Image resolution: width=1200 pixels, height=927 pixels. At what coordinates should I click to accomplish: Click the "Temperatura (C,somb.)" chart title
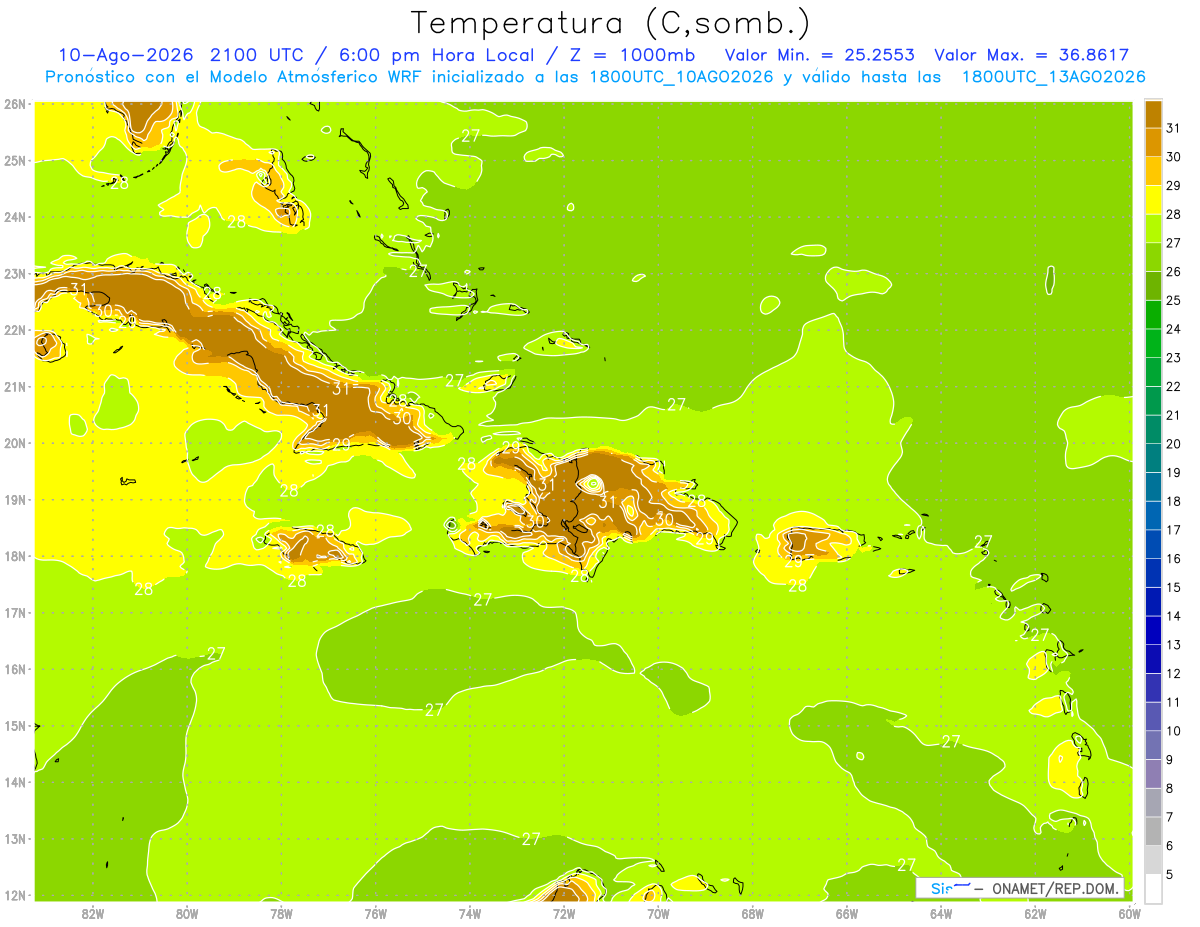coord(611,23)
